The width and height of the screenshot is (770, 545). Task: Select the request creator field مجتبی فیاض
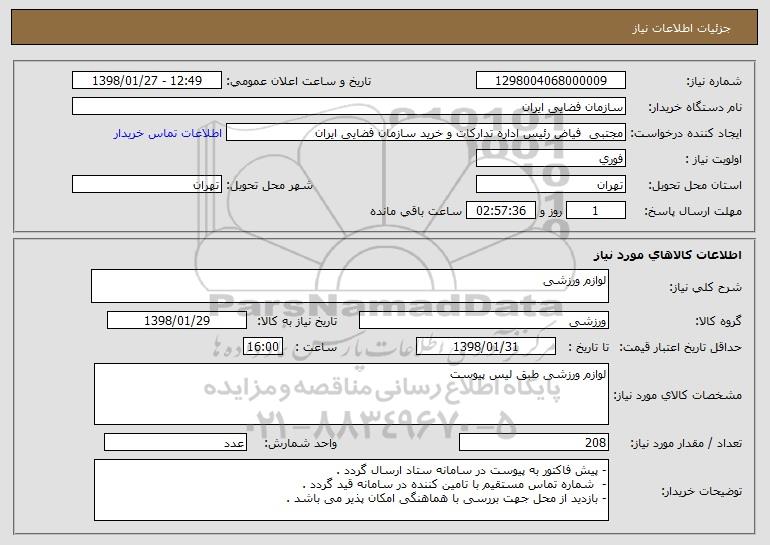pos(426,133)
